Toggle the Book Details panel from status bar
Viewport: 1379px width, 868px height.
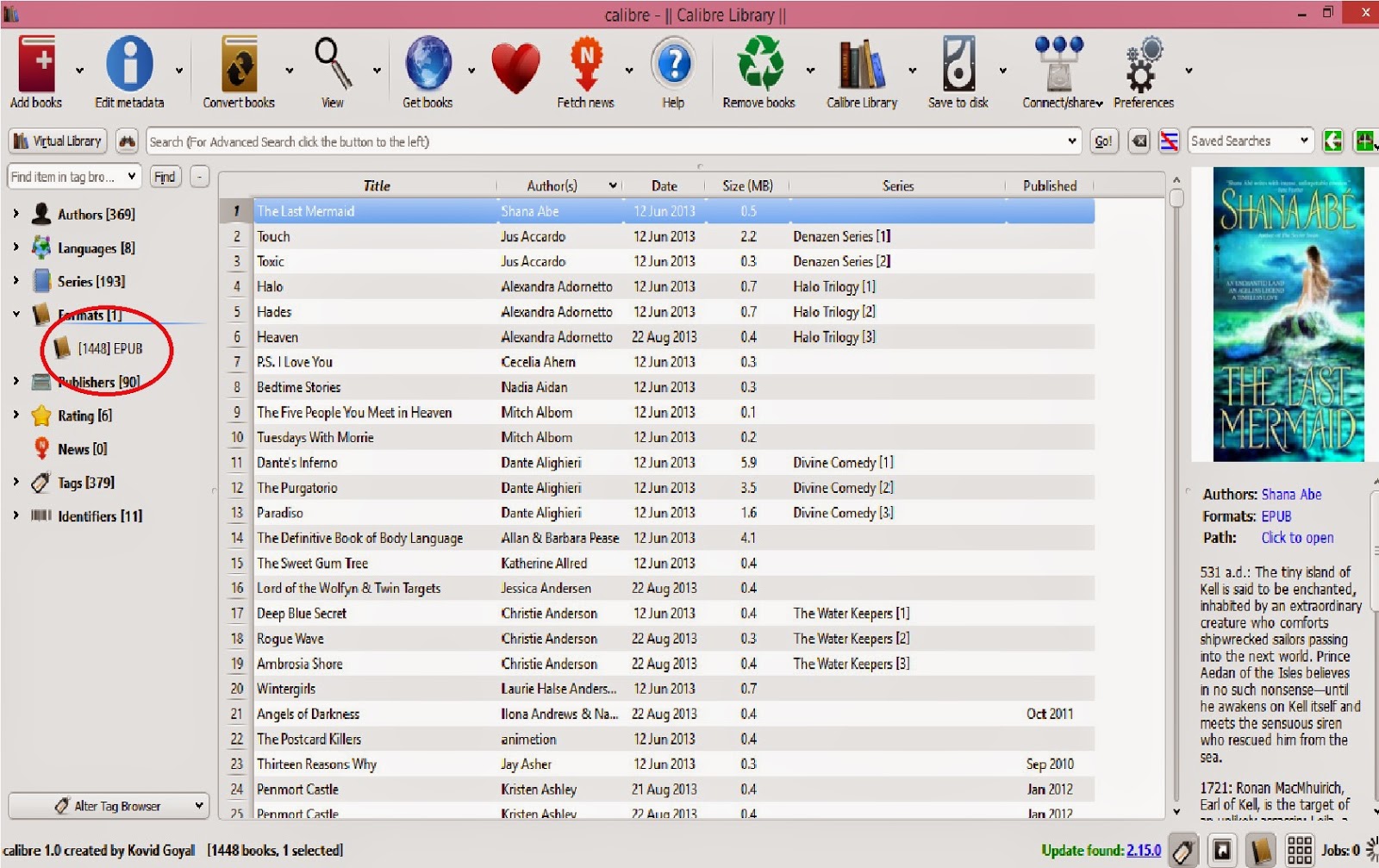[1261, 851]
